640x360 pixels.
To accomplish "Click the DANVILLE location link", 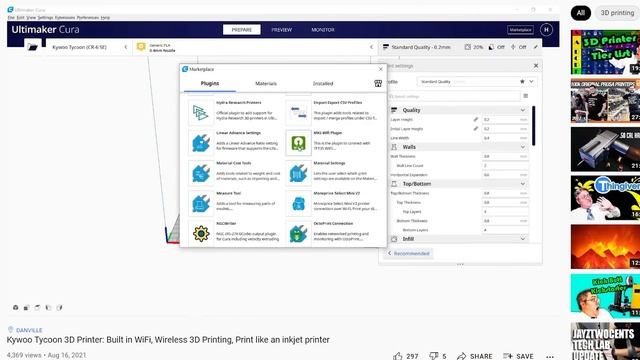I will (x=29, y=330).
